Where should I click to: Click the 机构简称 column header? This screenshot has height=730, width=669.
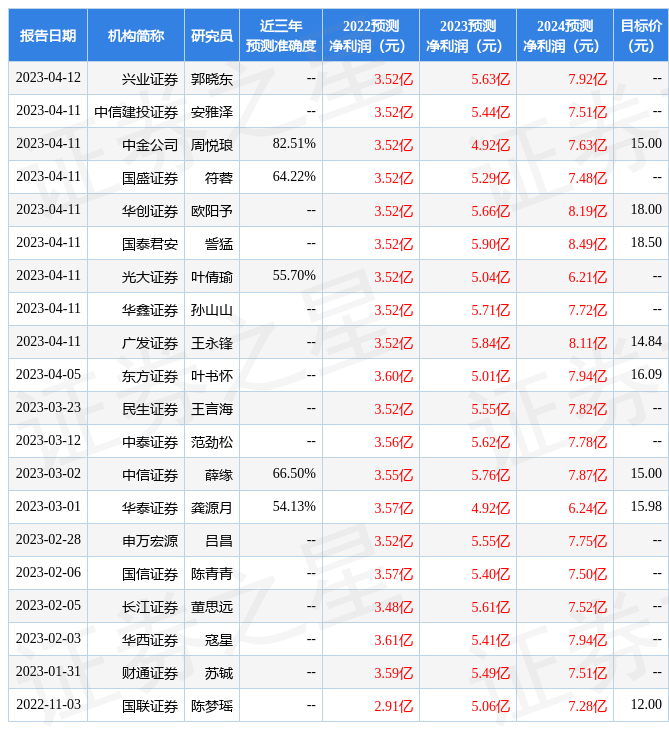pyautogui.click(x=136, y=35)
